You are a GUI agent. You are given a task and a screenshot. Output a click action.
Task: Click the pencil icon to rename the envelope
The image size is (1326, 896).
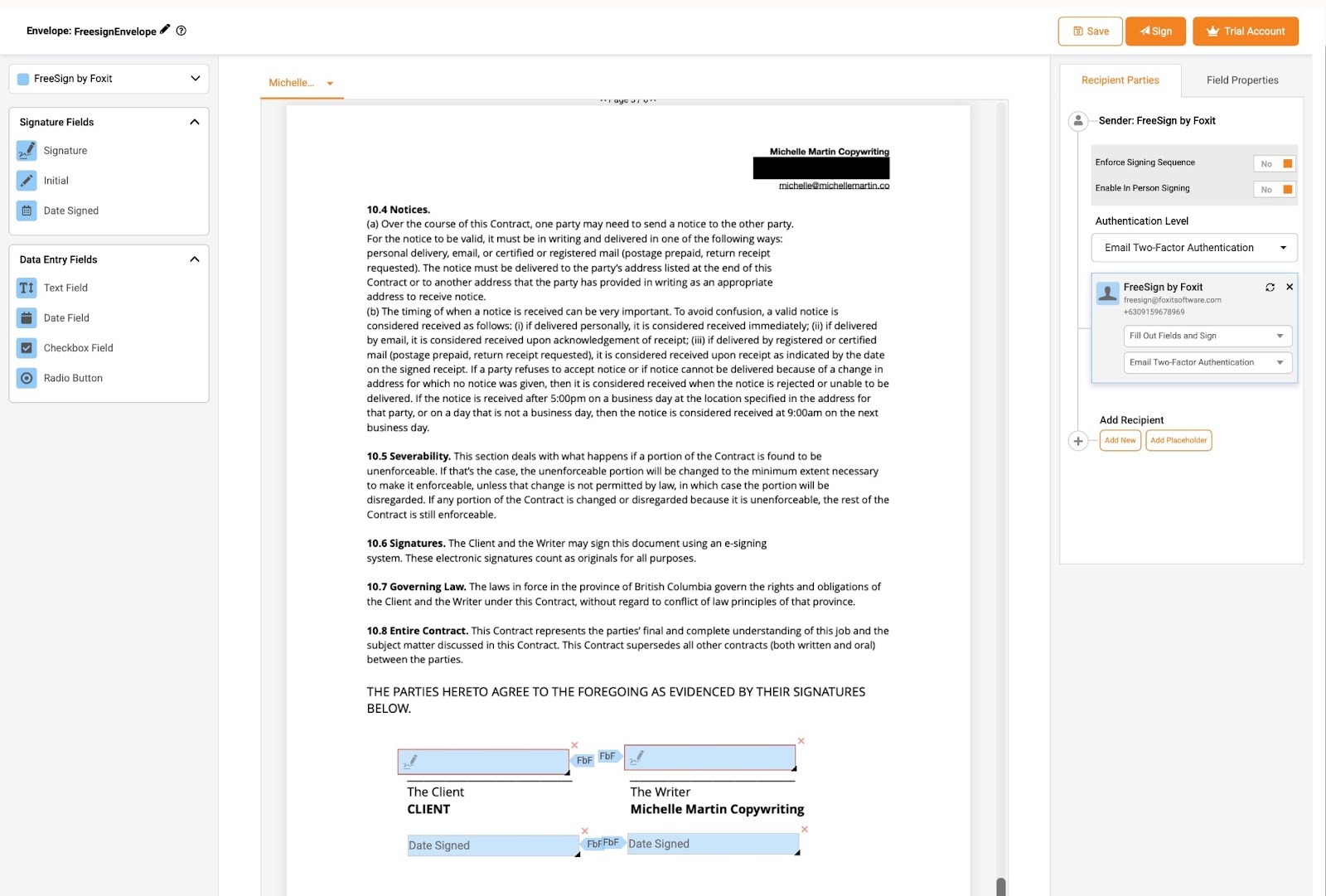(162, 30)
